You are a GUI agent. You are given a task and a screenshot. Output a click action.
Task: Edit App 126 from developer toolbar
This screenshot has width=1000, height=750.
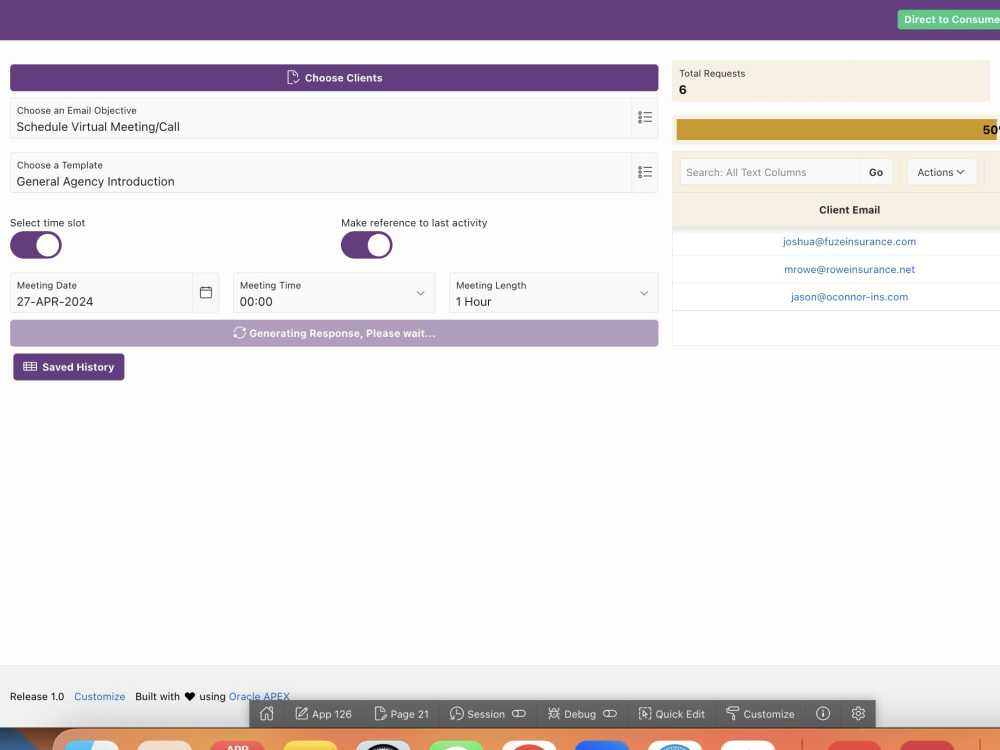323,714
